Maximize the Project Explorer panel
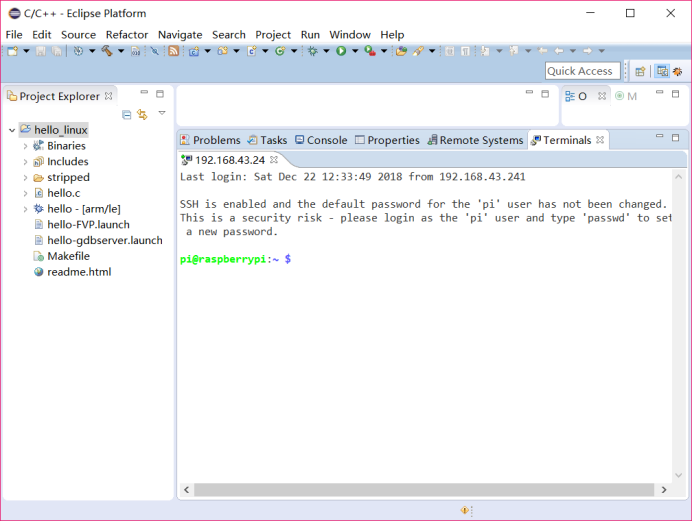 coord(160,94)
